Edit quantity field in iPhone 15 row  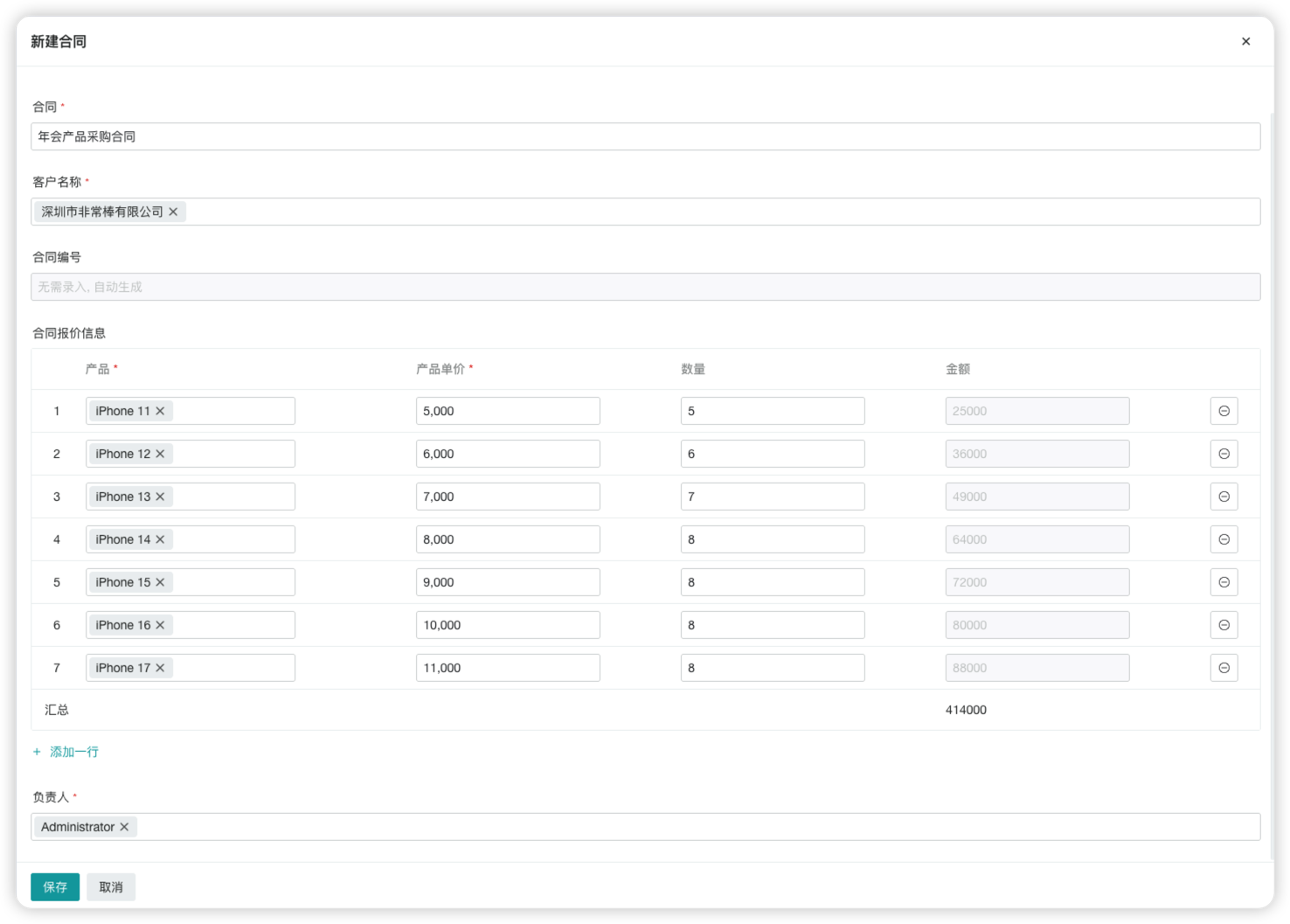coord(773,582)
